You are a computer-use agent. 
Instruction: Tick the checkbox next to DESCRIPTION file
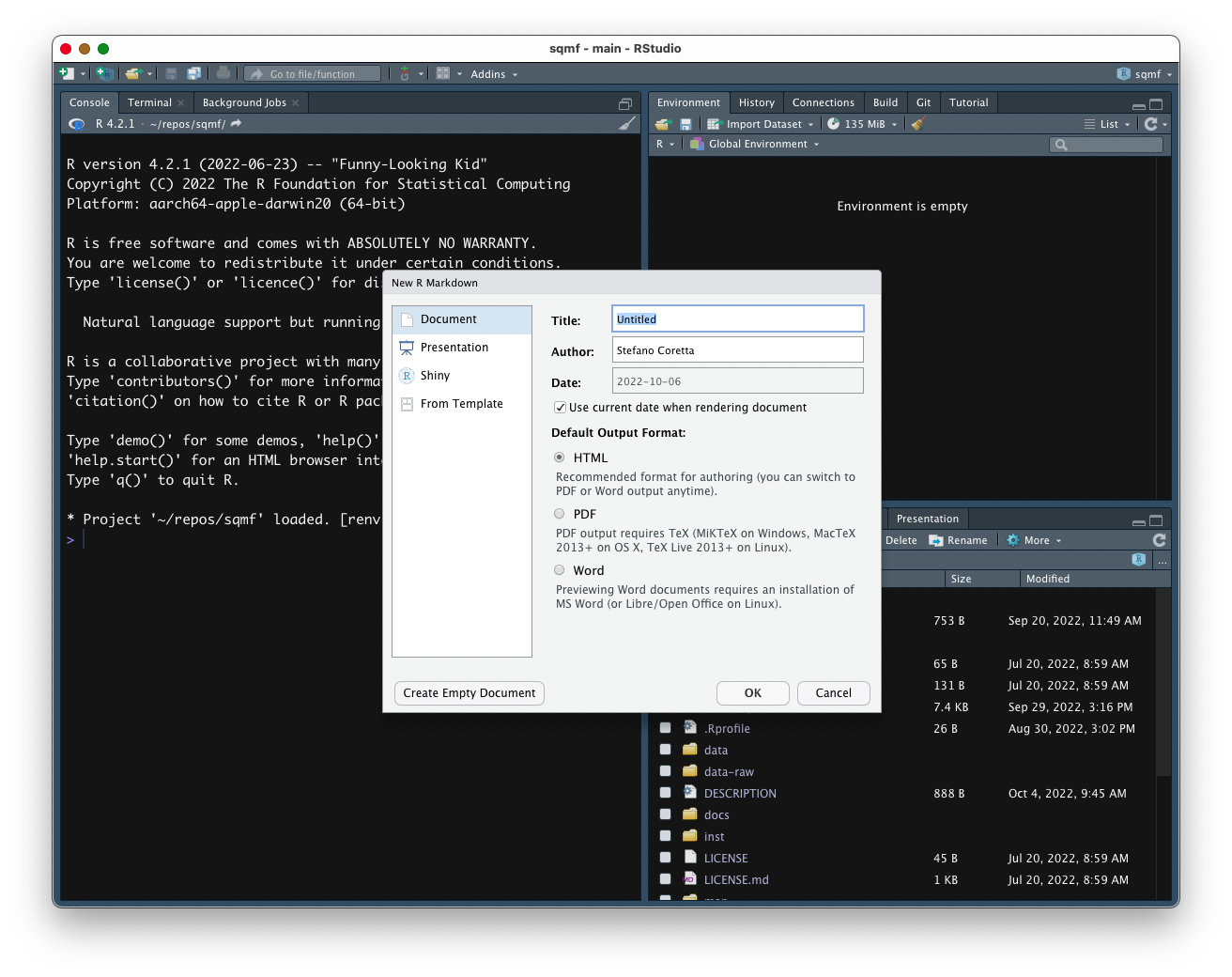tap(665, 793)
